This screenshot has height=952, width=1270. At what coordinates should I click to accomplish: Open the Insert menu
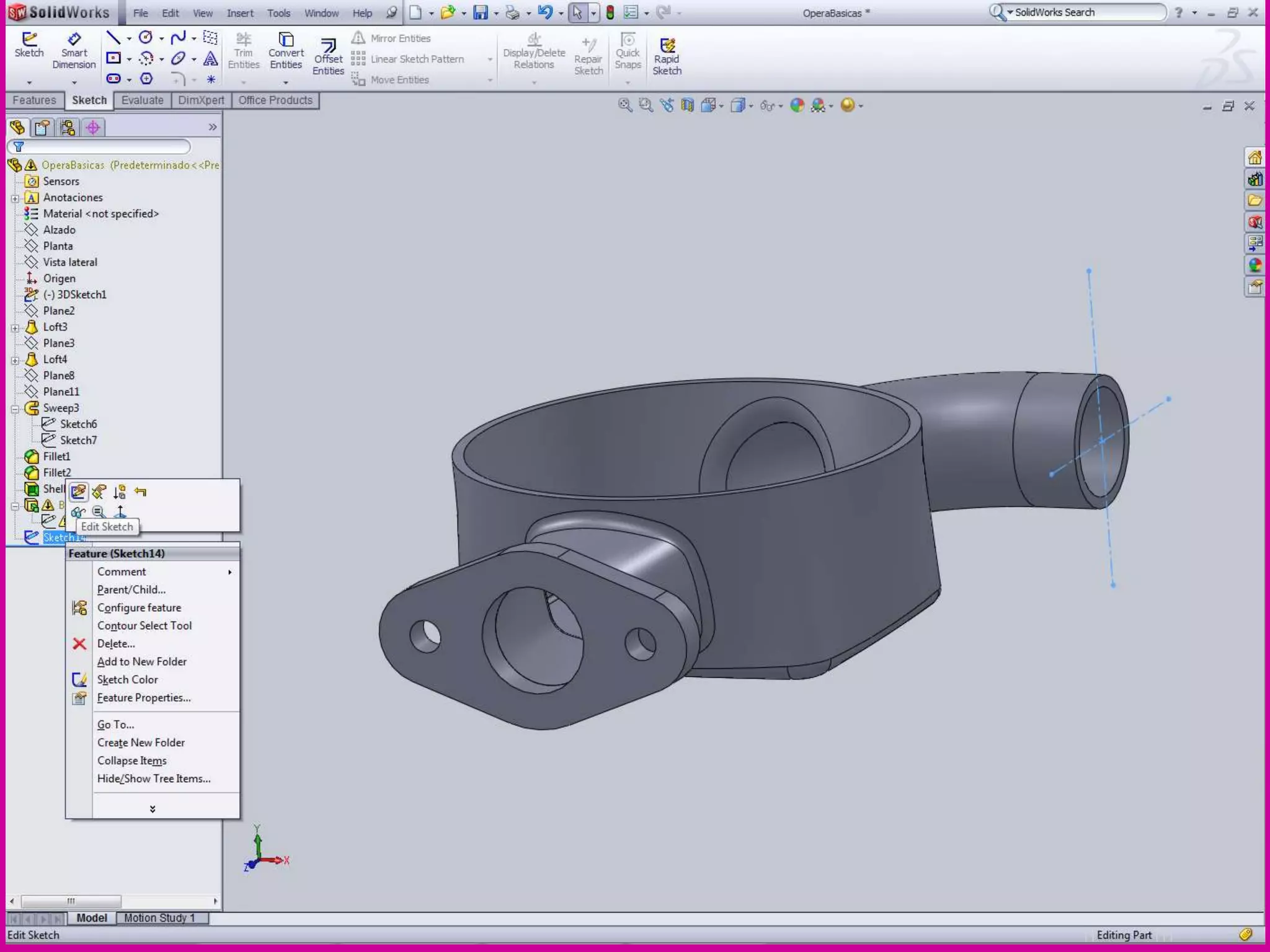tap(240, 13)
